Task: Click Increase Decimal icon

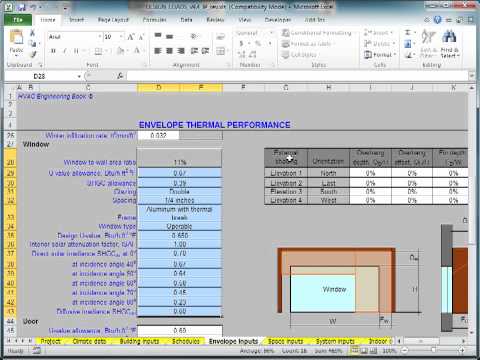Action: pos(242,54)
